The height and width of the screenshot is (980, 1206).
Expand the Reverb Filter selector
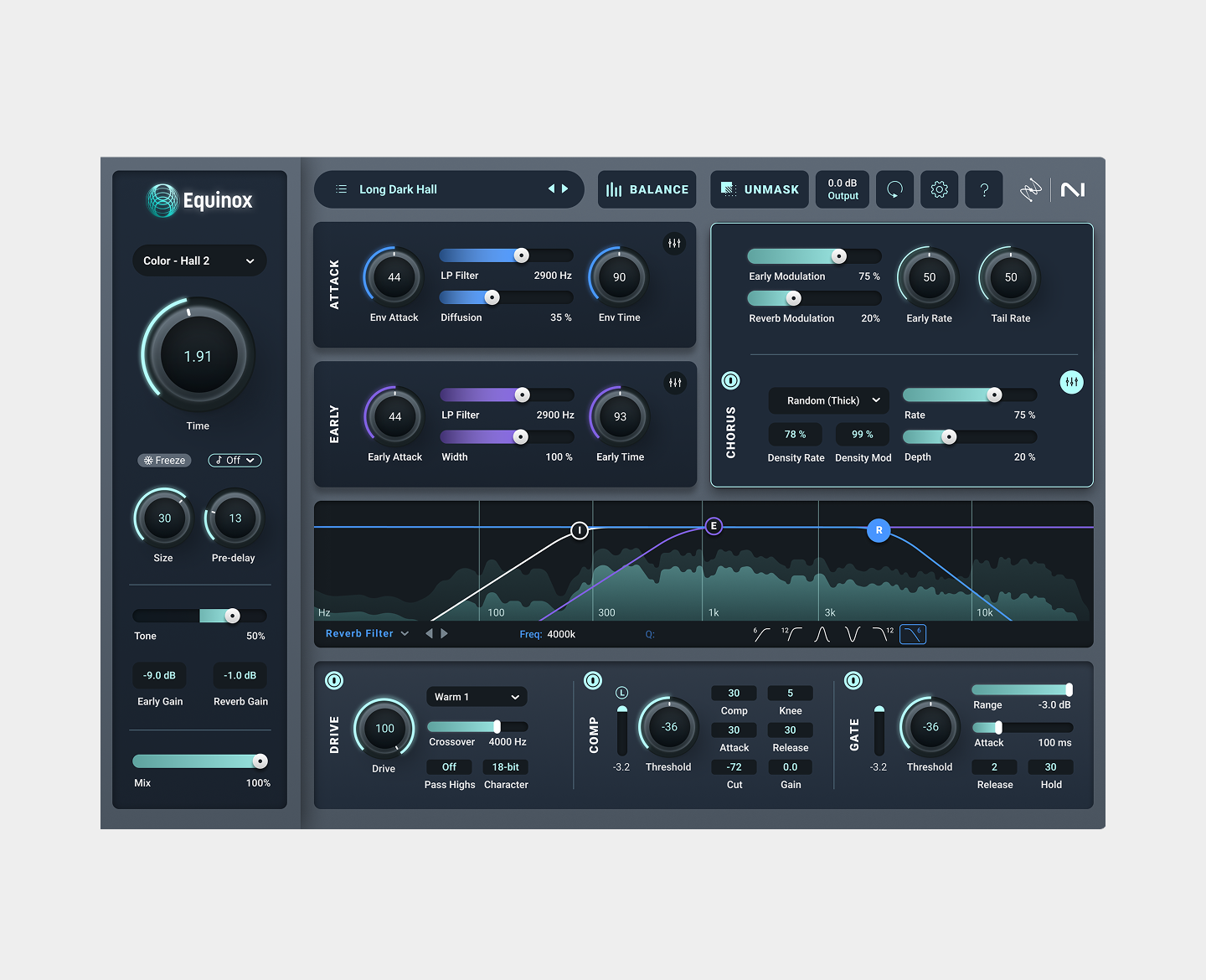click(367, 633)
